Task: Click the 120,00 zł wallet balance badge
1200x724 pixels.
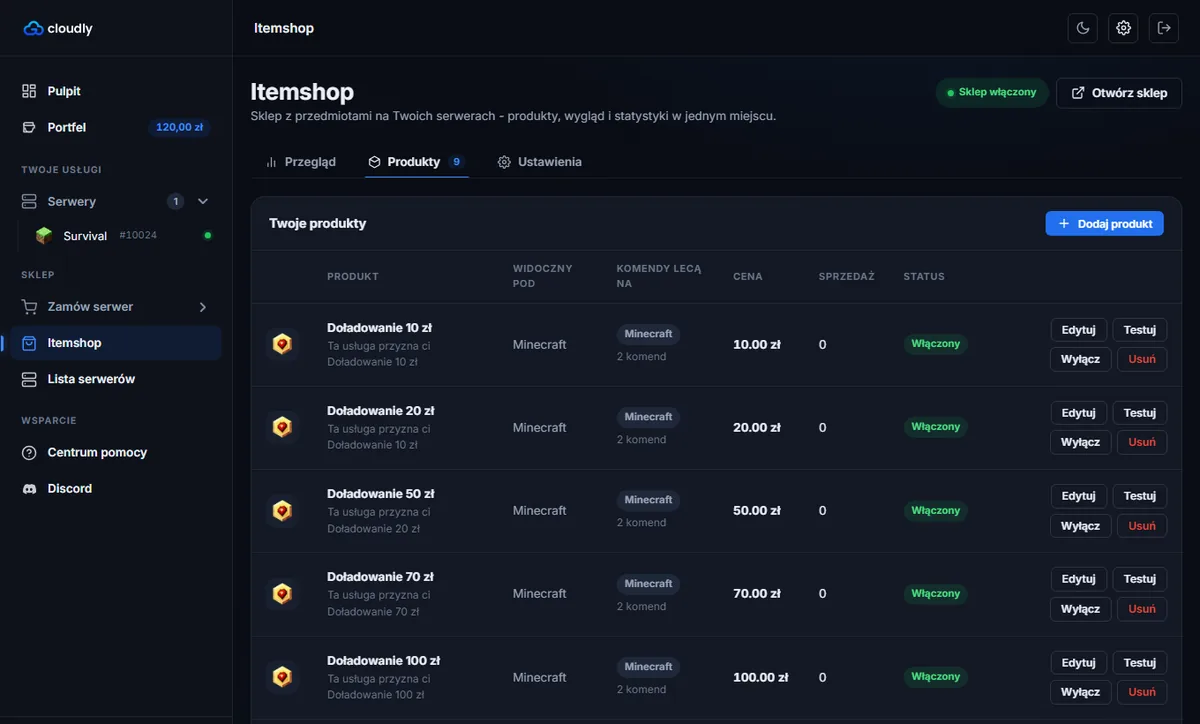Action: point(180,127)
